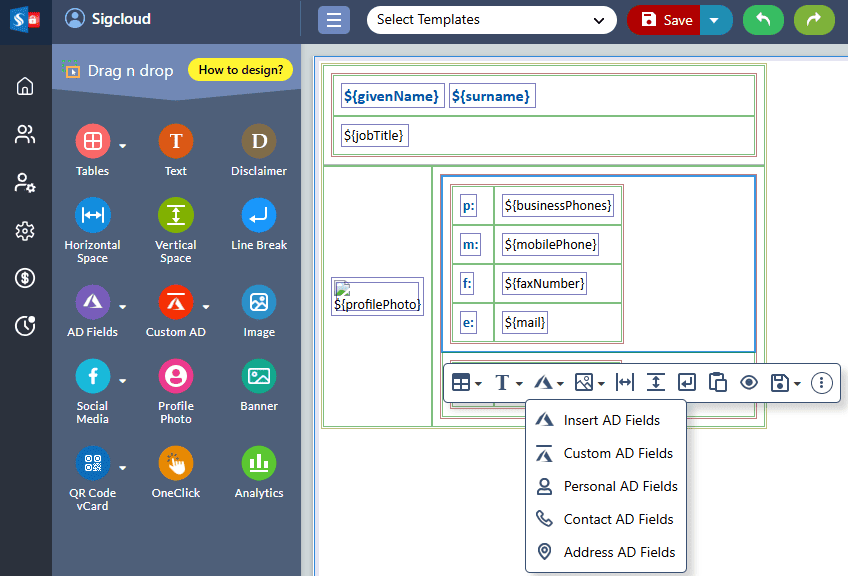Click the Disclaimer element icon
Screen dimensions: 848x576
click(x=259, y=142)
